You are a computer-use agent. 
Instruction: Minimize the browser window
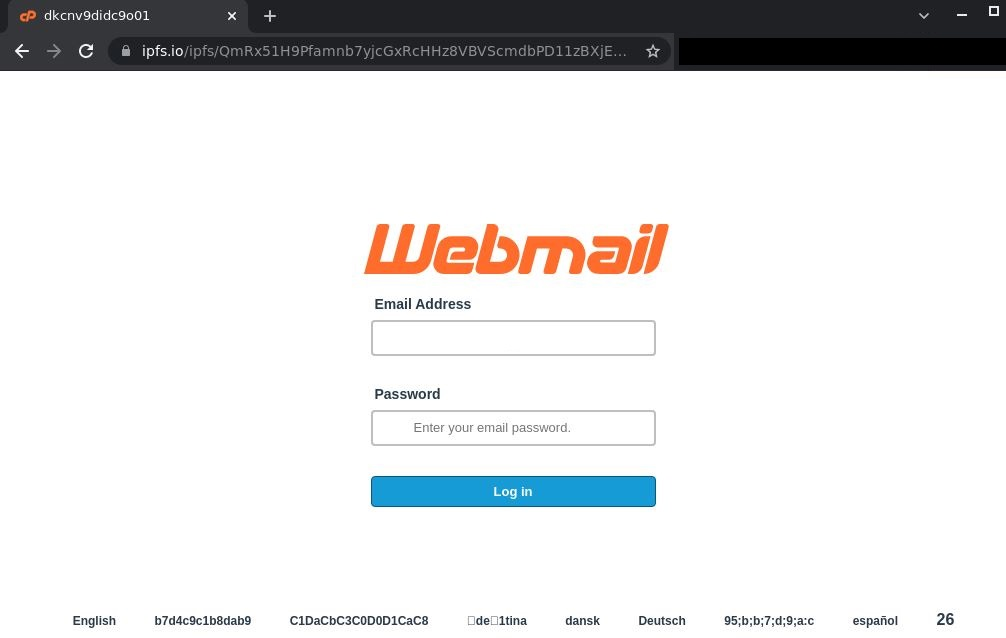point(962,15)
